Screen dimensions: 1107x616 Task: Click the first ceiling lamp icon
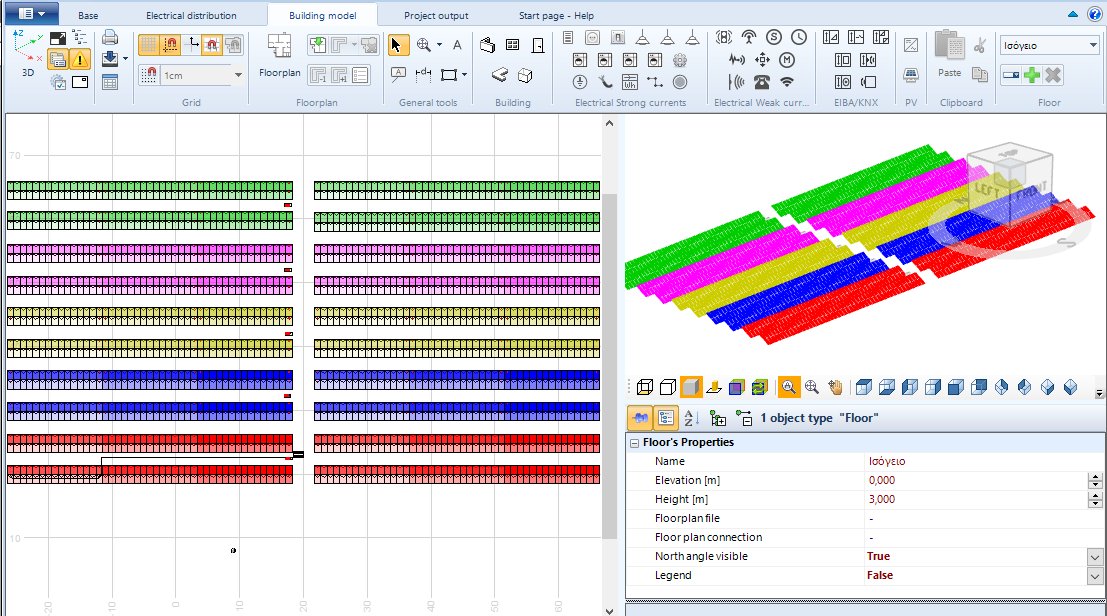point(642,38)
